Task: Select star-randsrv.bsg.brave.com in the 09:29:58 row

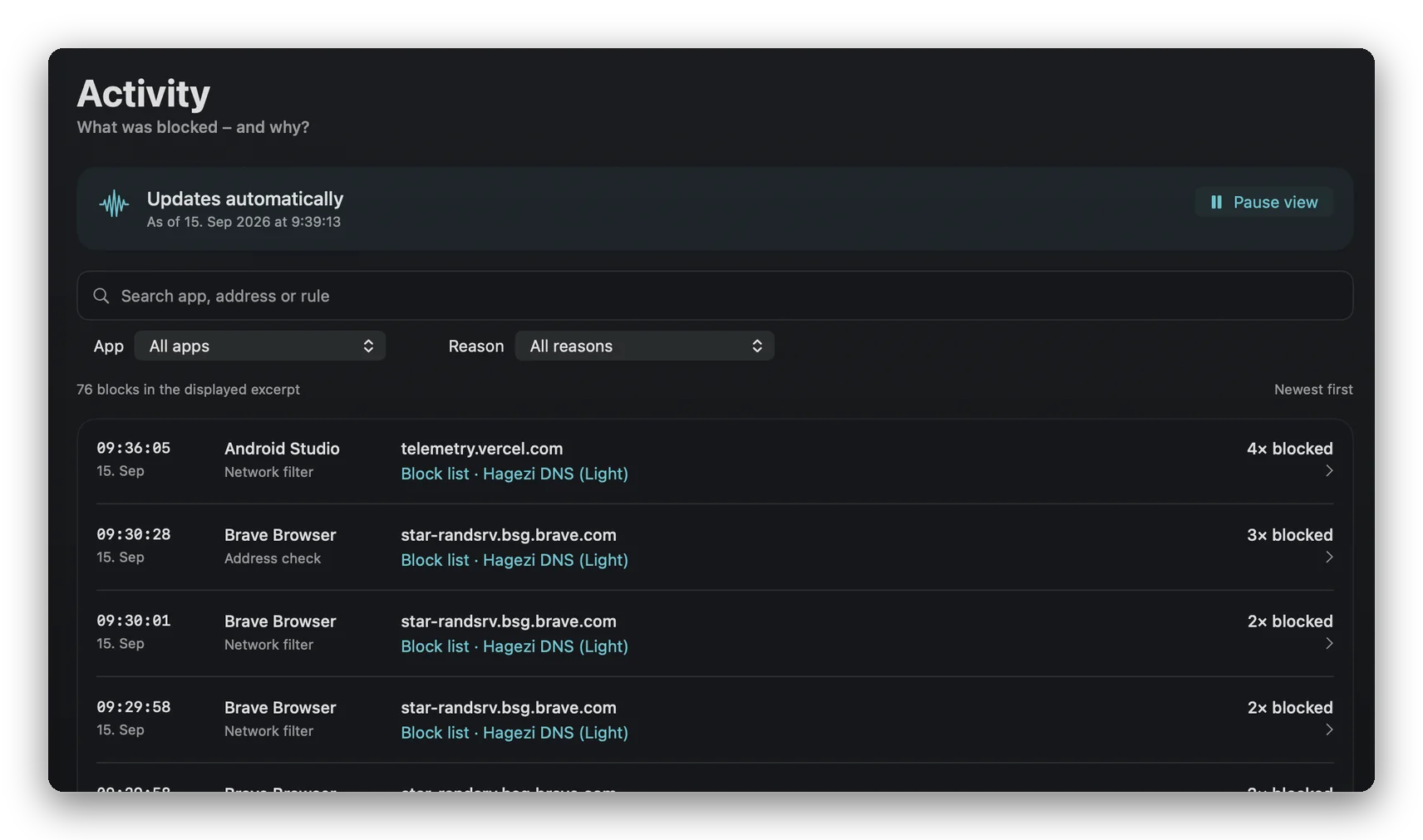Action: tap(509, 708)
